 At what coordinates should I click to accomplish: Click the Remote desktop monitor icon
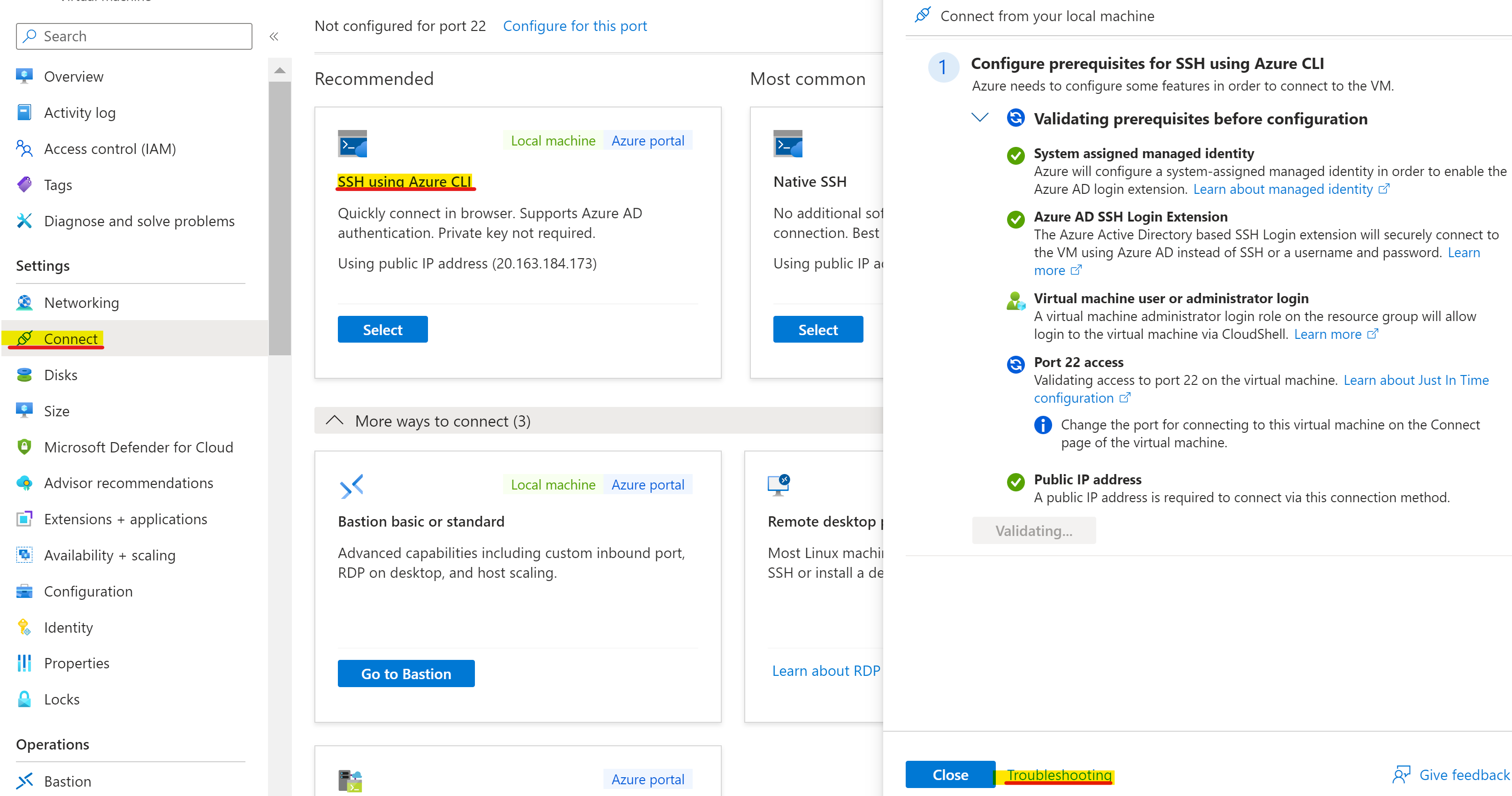pyautogui.click(x=779, y=485)
